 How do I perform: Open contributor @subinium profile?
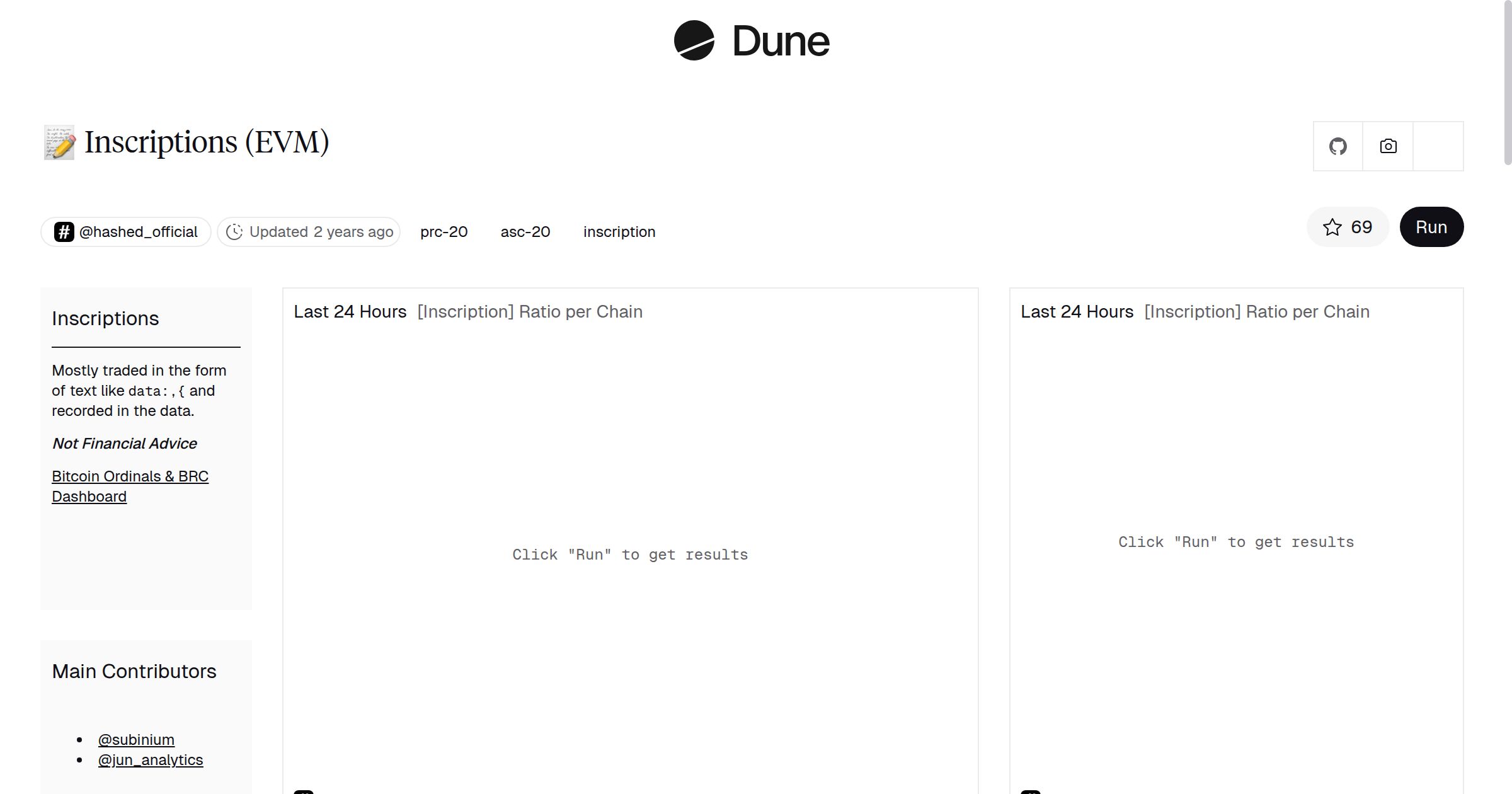tap(136, 739)
